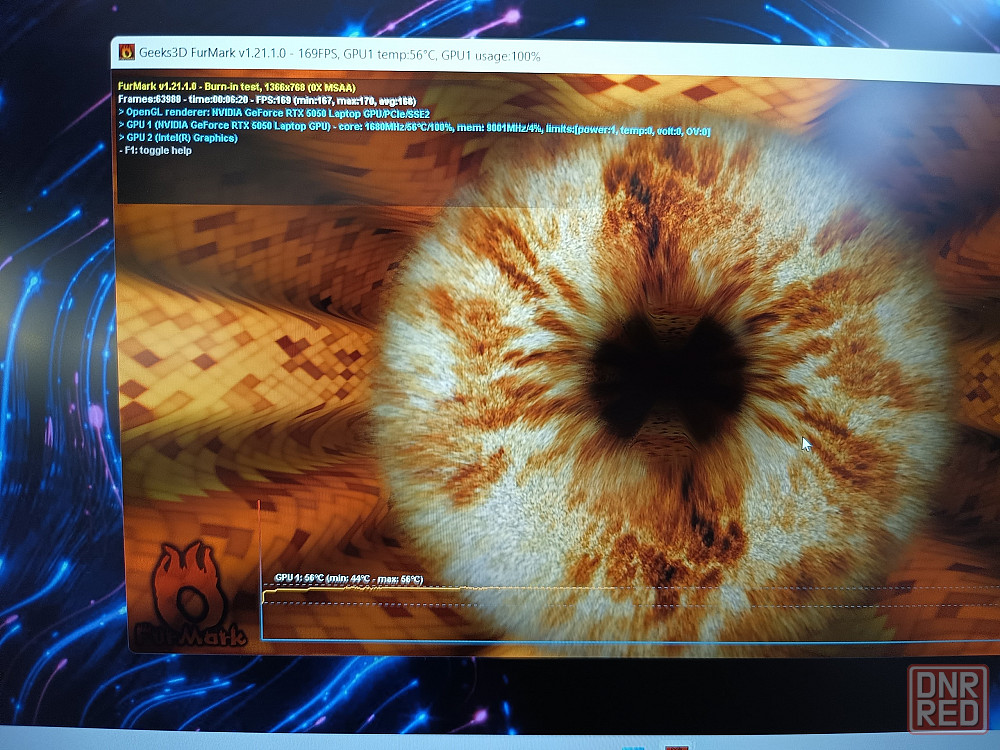Click the limits power/temp readout text
This screenshot has width=1000, height=750.
tap(628, 126)
